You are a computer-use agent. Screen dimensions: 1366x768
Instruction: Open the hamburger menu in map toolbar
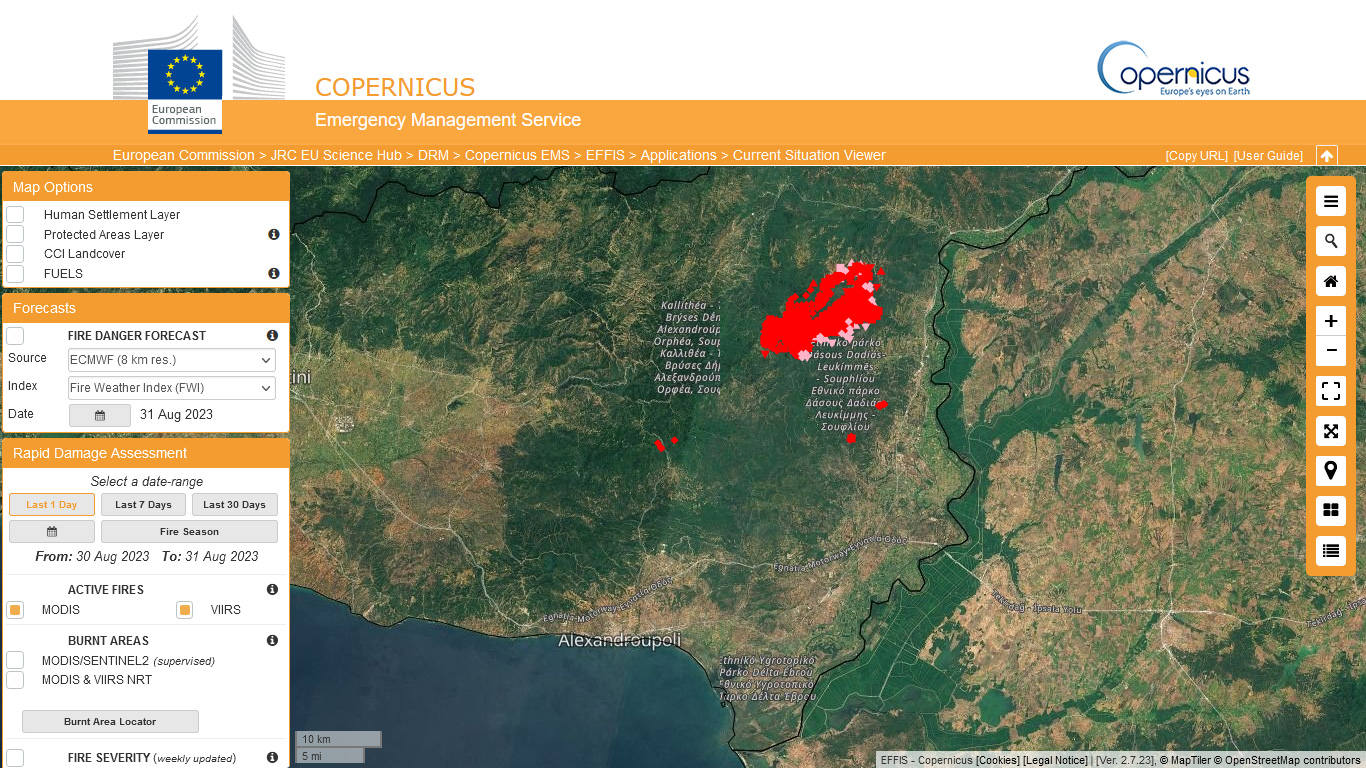[1331, 201]
